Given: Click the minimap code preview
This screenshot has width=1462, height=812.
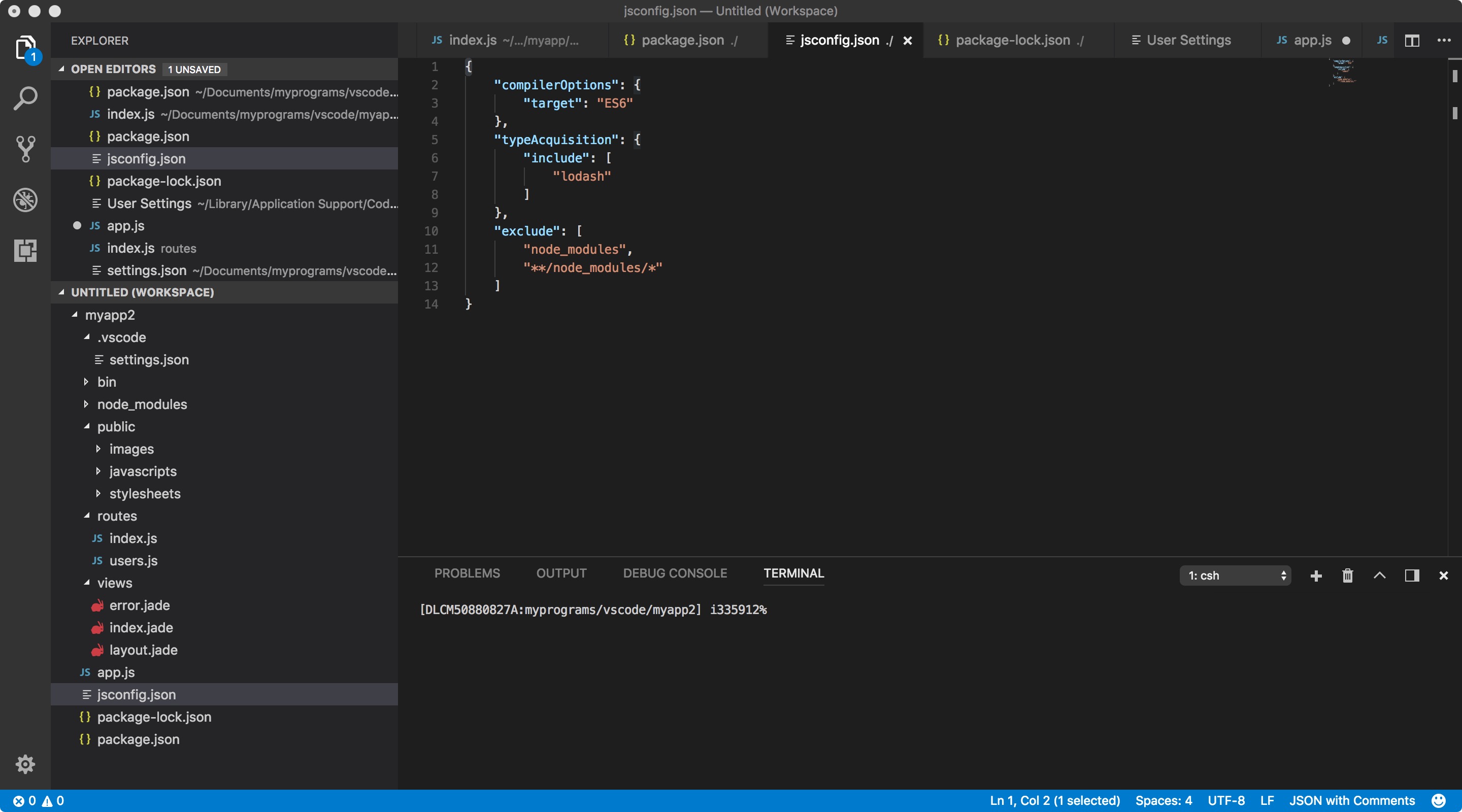Looking at the screenshot, I should (1343, 72).
